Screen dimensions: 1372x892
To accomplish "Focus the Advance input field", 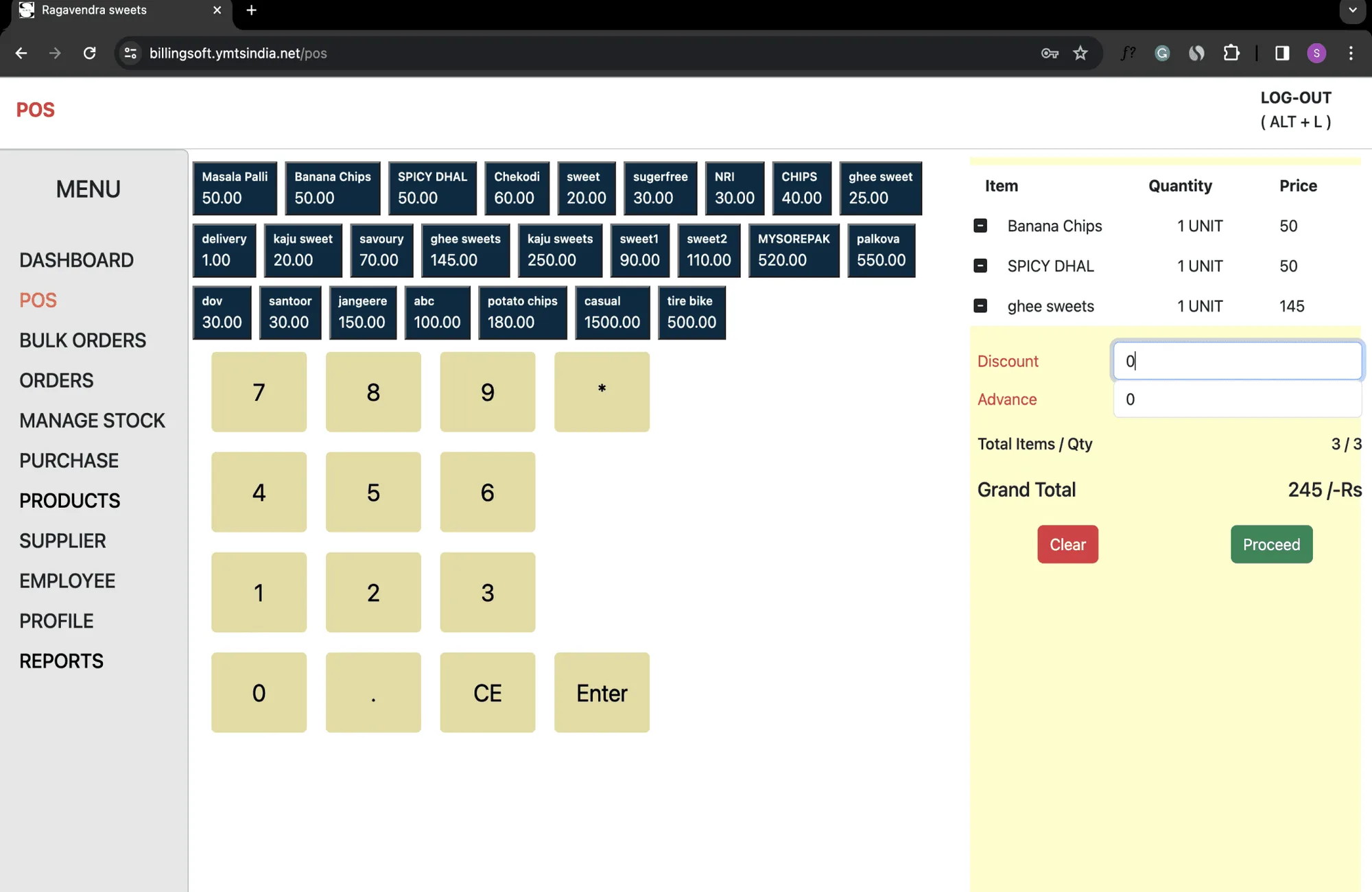I will [x=1237, y=399].
